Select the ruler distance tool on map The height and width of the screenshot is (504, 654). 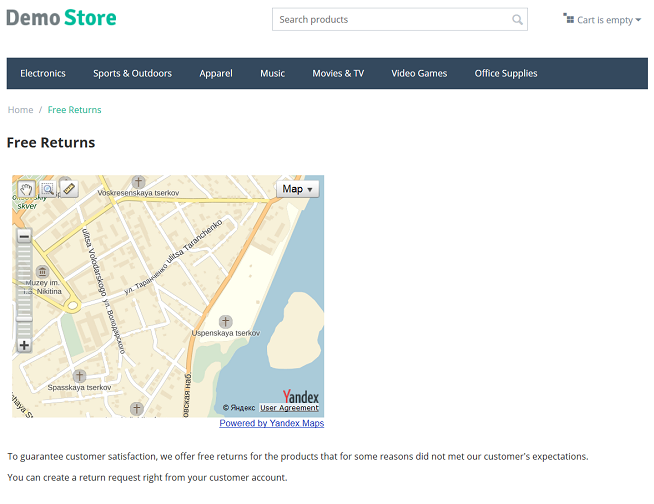[x=69, y=189]
